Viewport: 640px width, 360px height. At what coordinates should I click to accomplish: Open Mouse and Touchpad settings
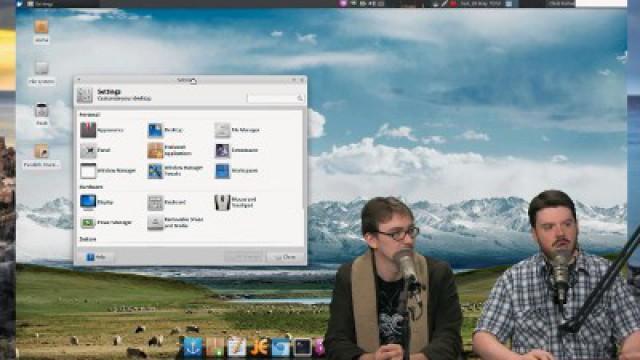click(x=236, y=202)
